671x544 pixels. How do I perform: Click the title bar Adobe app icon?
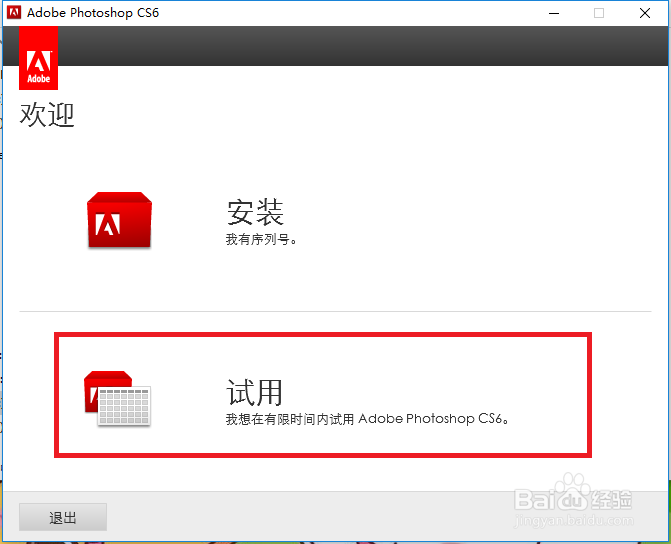point(14,13)
